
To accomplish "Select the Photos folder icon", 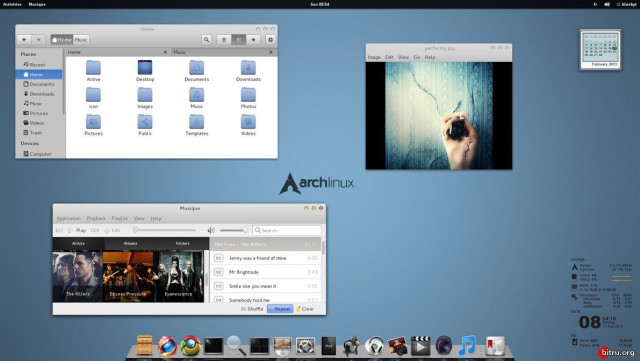I will tap(248, 98).
